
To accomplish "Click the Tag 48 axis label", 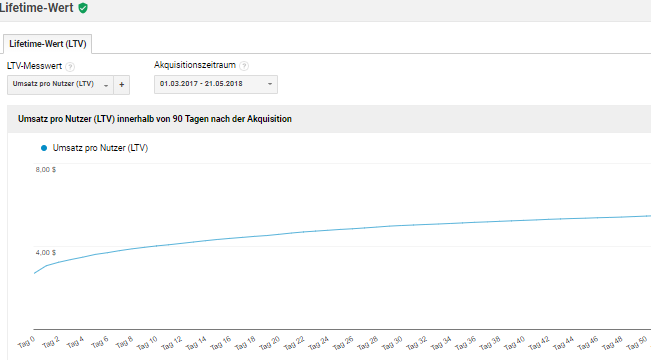I will 613,343.
